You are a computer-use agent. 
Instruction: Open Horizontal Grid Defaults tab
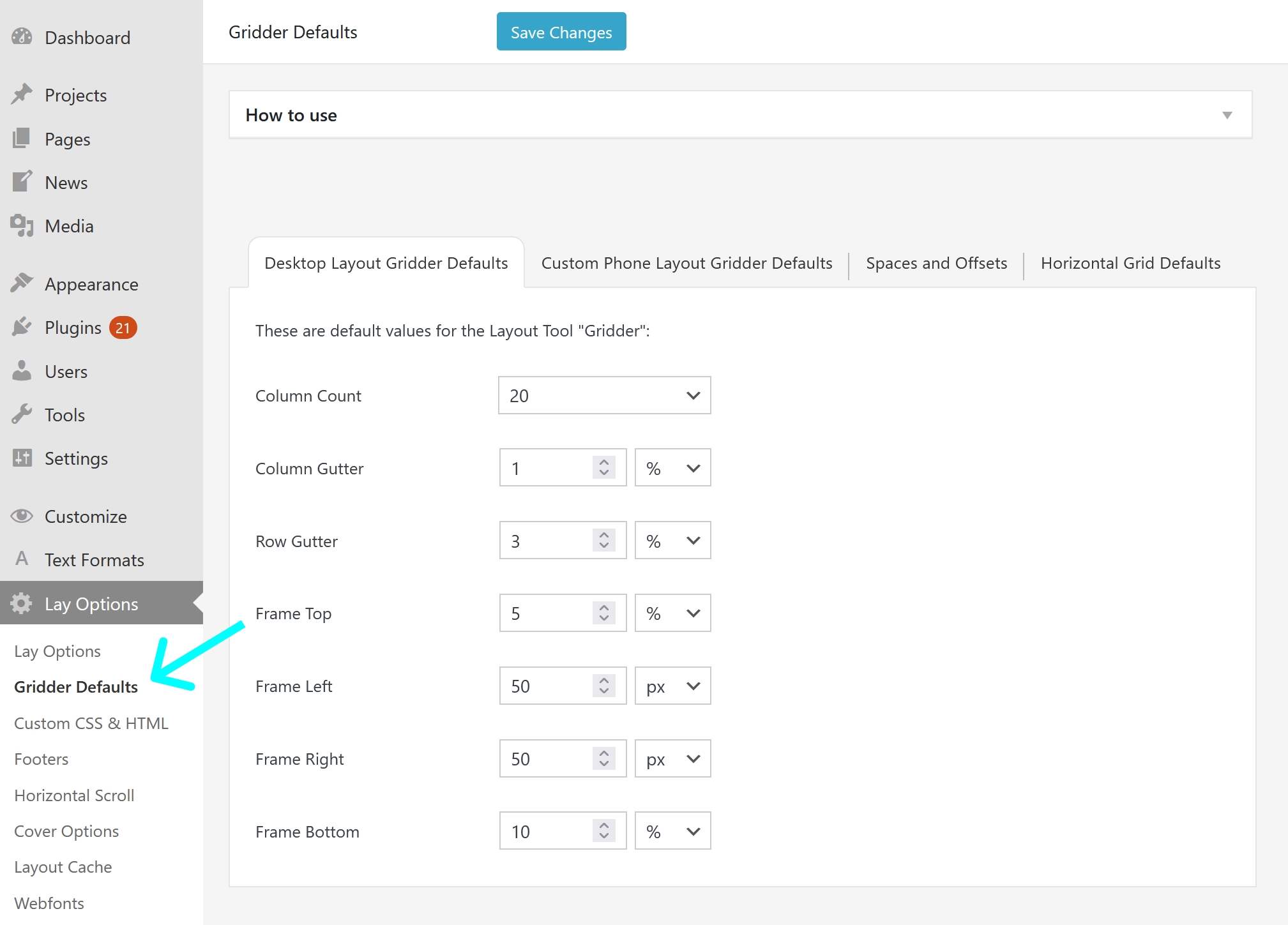coord(1130,263)
